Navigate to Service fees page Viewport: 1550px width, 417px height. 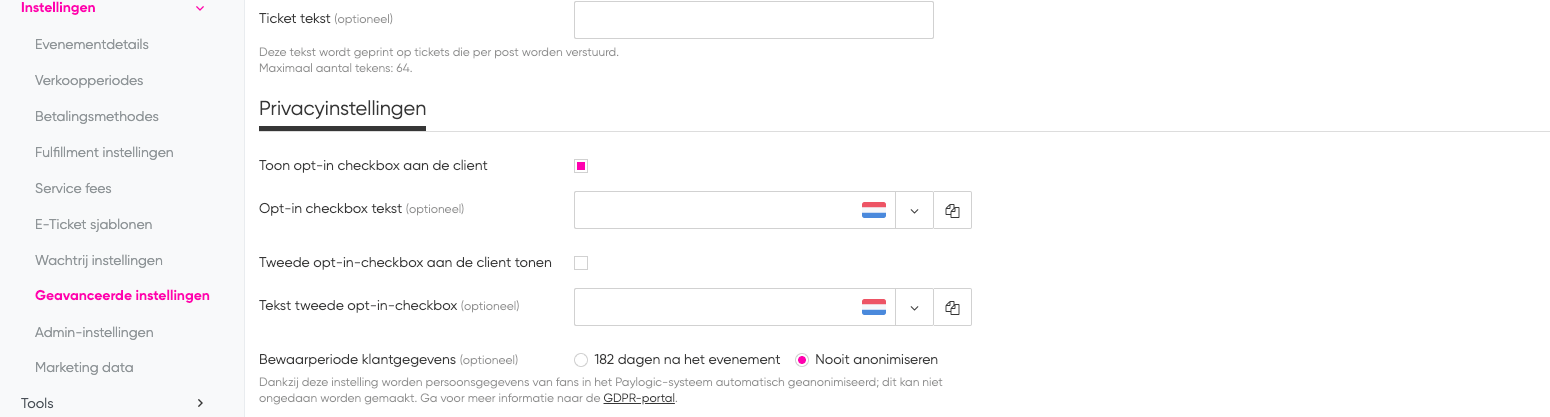73,188
